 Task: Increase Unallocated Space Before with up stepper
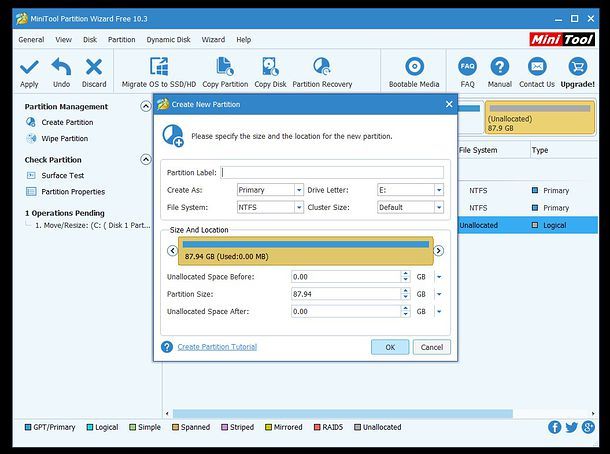405,274
